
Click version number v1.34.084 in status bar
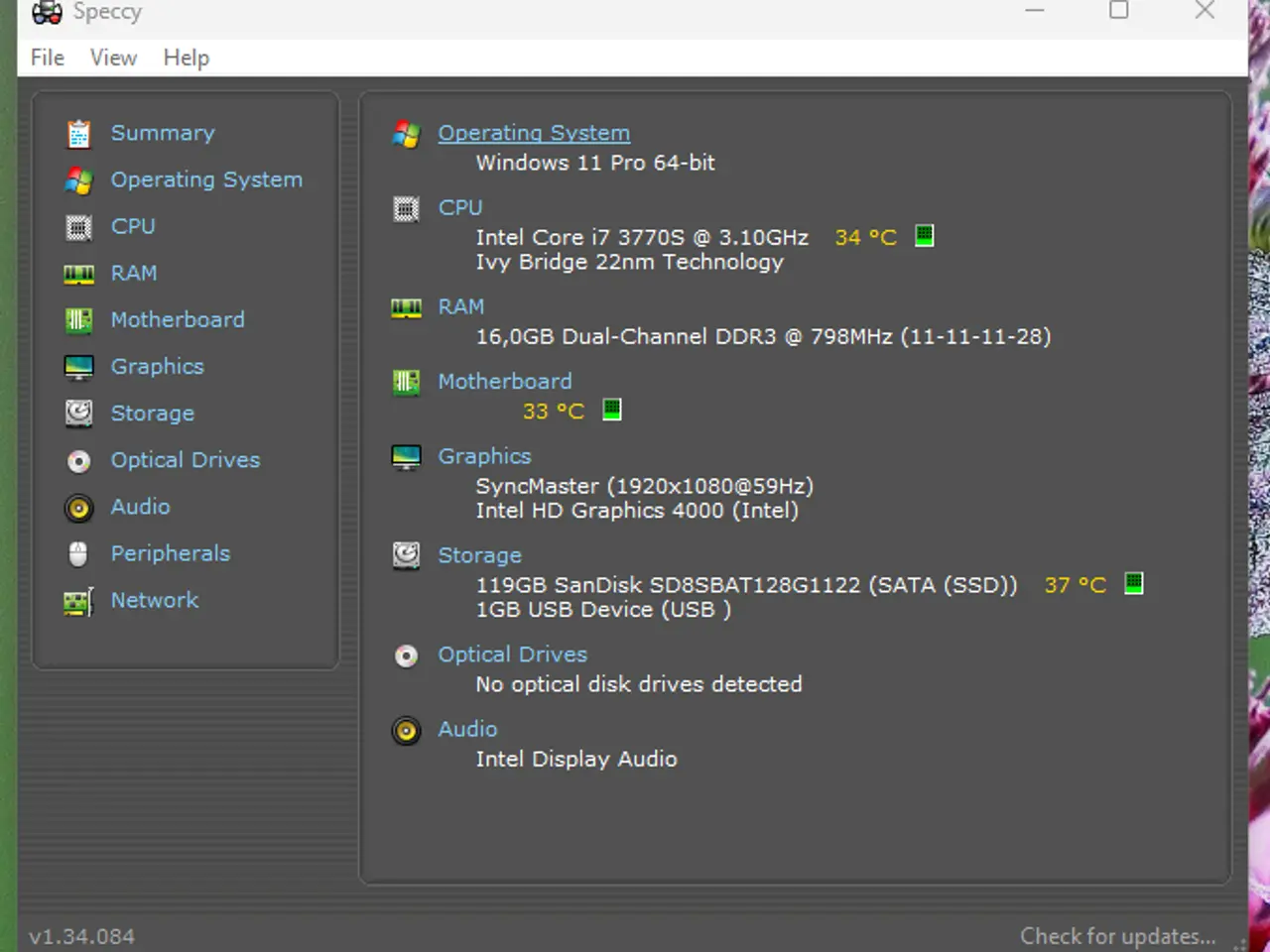[x=82, y=936]
